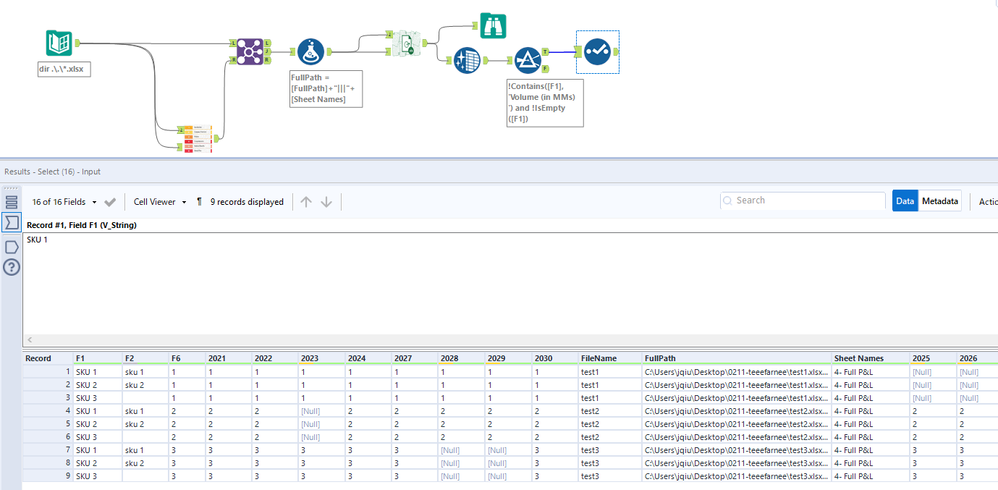Select the Data Cleansing tool node

[466, 61]
